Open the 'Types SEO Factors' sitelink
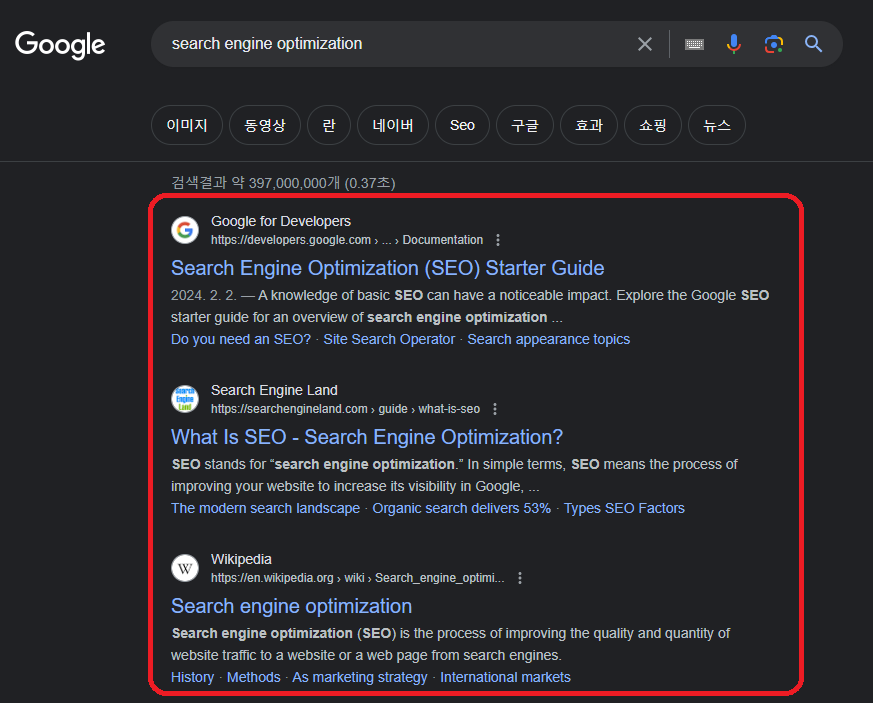 (624, 508)
